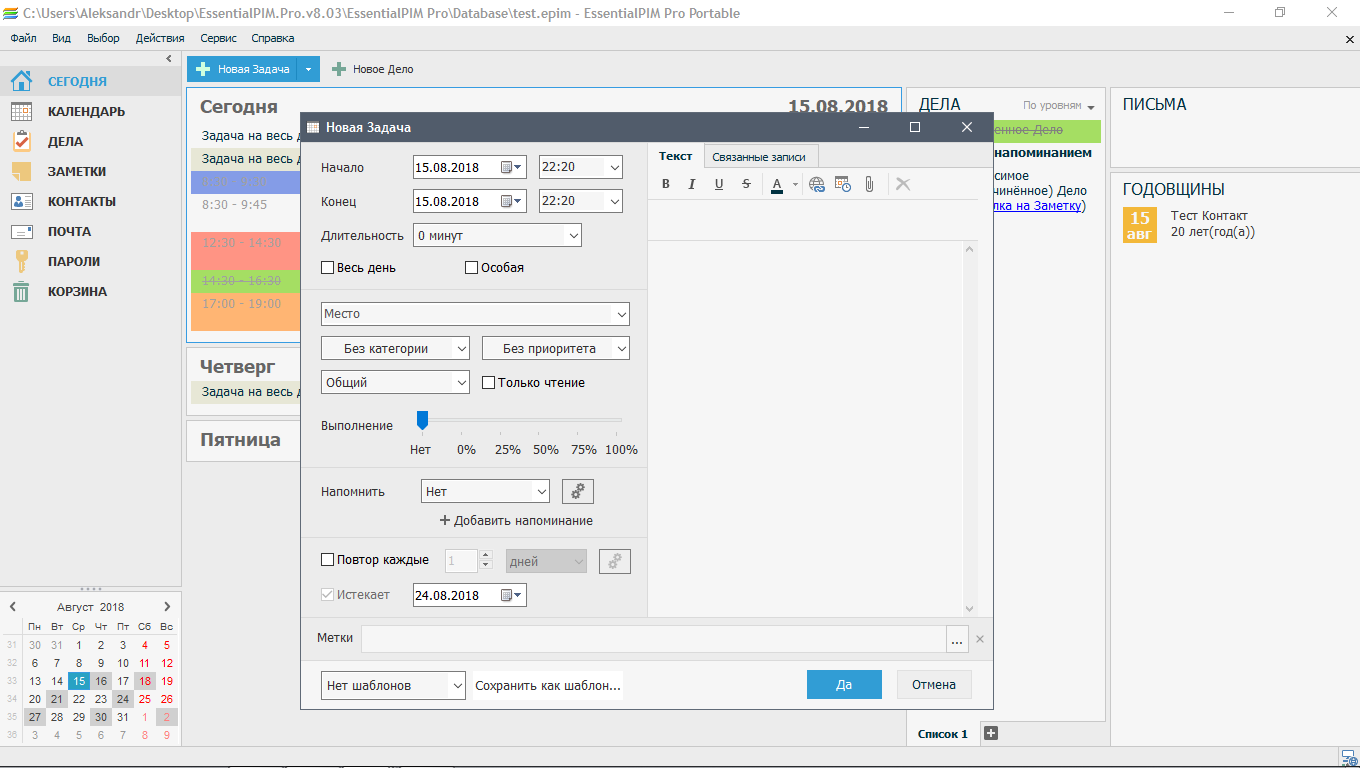Viewport: 1360px width, 768px height.
Task: Tick the Особая checkbox
Action: pos(472,268)
